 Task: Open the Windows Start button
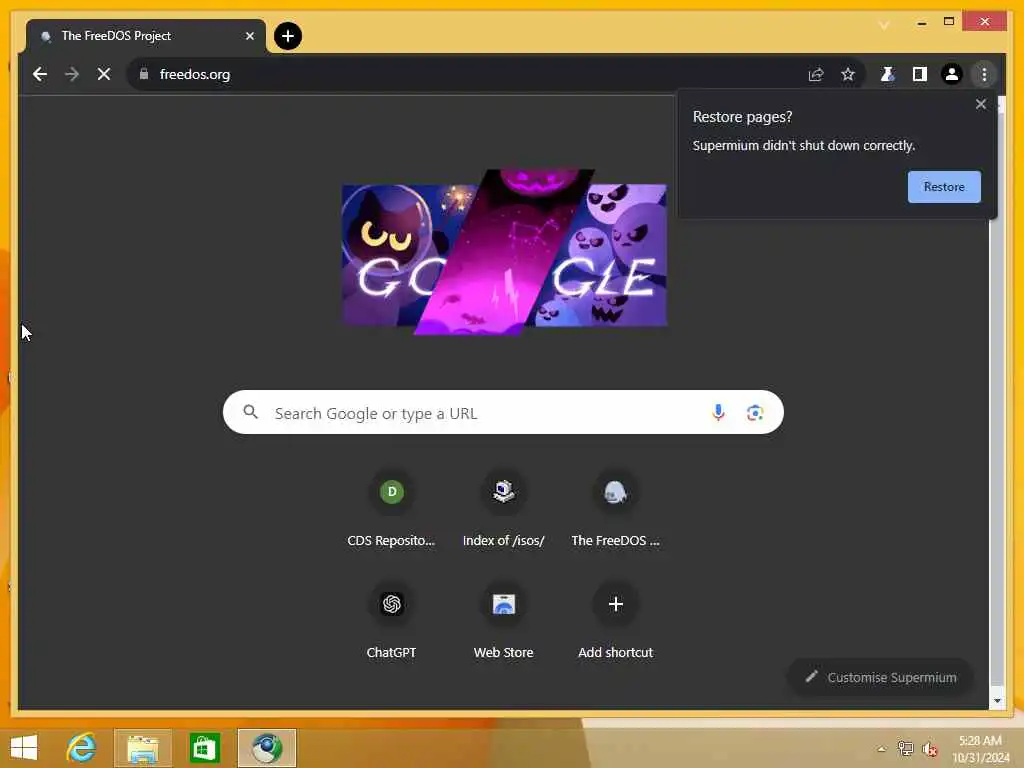point(24,748)
